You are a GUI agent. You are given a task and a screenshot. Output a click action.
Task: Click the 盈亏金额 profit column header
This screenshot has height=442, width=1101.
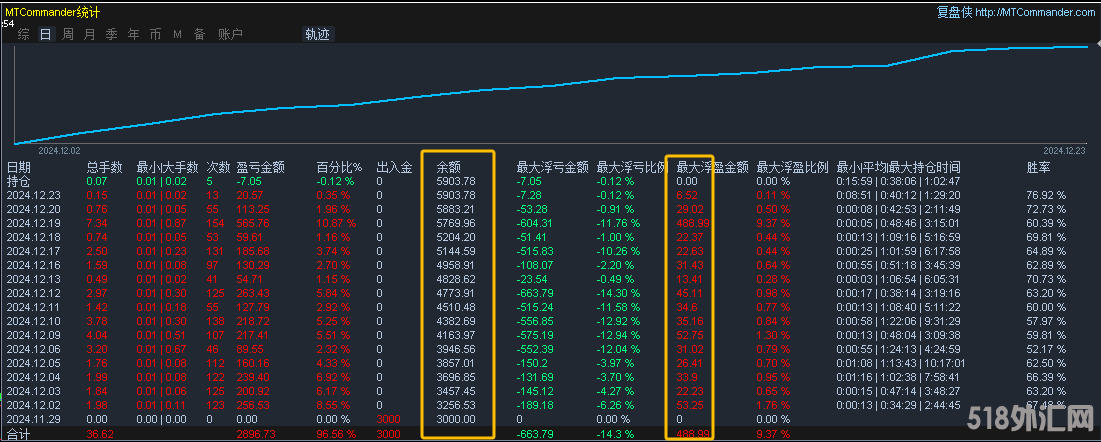(x=260, y=167)
